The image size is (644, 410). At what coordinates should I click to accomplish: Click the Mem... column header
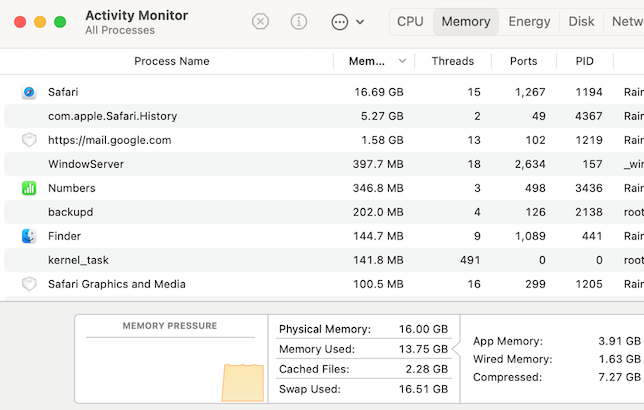click(x=367, y=61)
